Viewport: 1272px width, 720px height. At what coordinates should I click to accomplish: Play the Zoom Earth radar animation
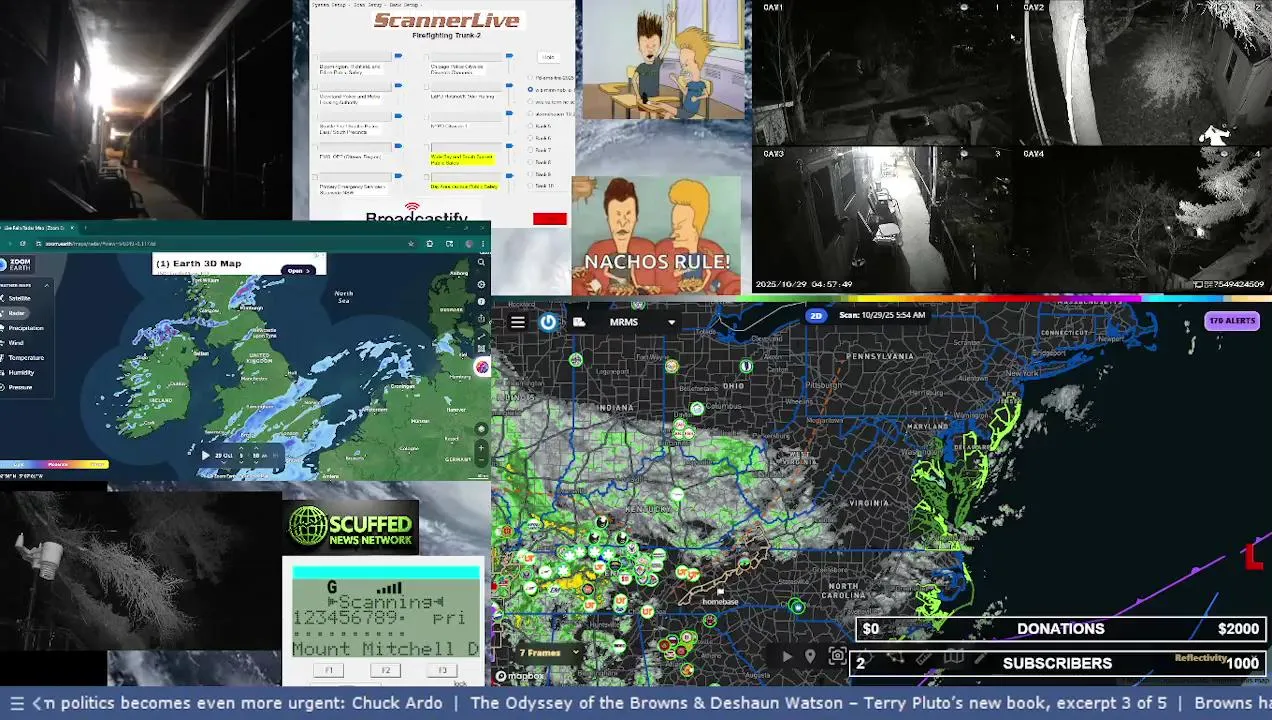click(x=205, y=455)
